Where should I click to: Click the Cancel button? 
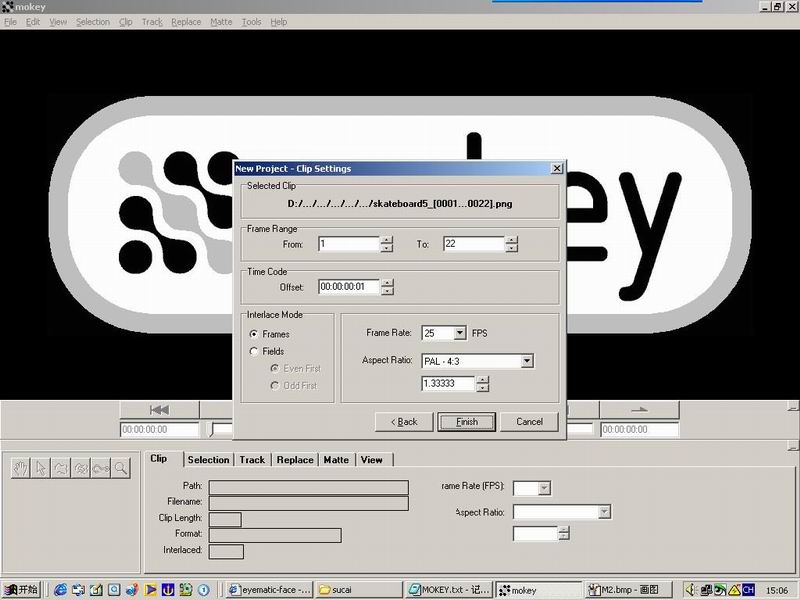point(529,422)
